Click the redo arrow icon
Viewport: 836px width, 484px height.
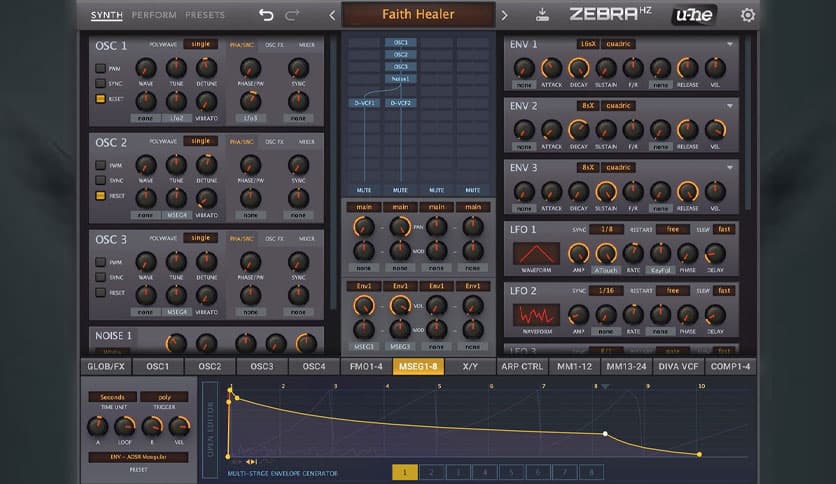(x=292, y=15)
